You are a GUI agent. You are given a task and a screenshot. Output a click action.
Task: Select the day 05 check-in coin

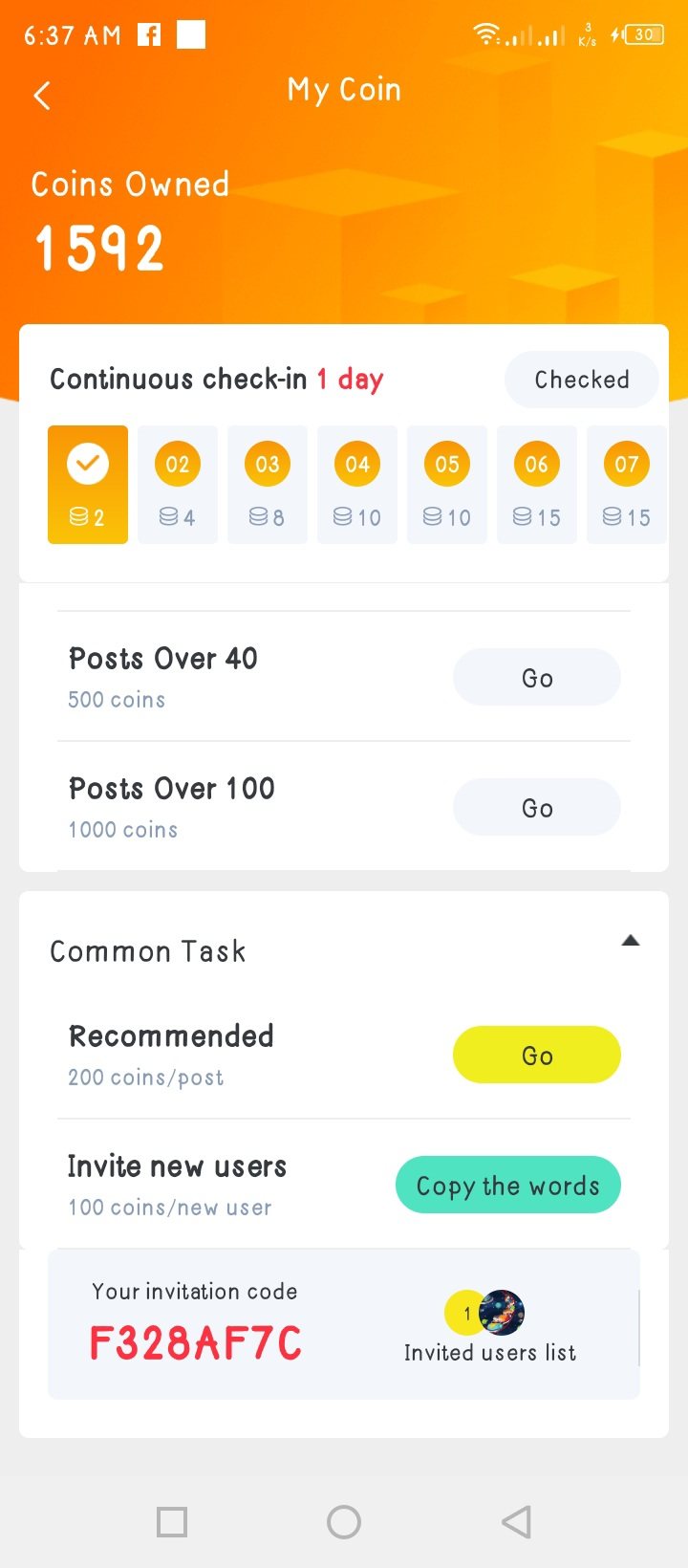point(447,465)
